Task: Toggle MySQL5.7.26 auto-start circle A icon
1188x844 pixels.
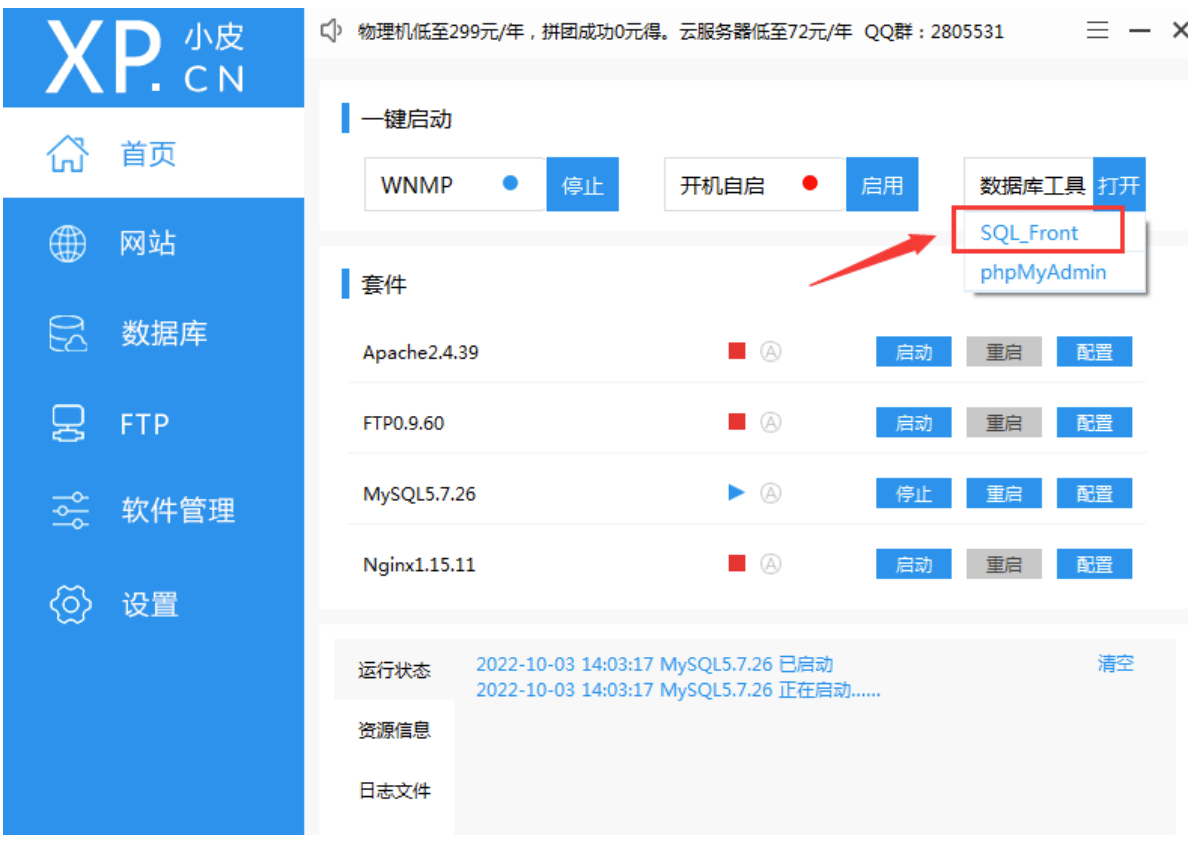Action: tap(771, 493)
